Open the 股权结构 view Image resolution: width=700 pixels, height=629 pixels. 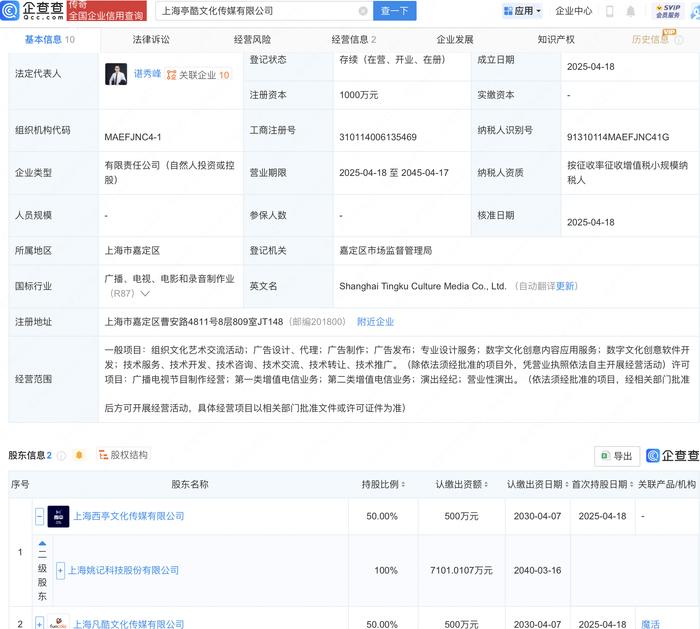coord(123,455)
